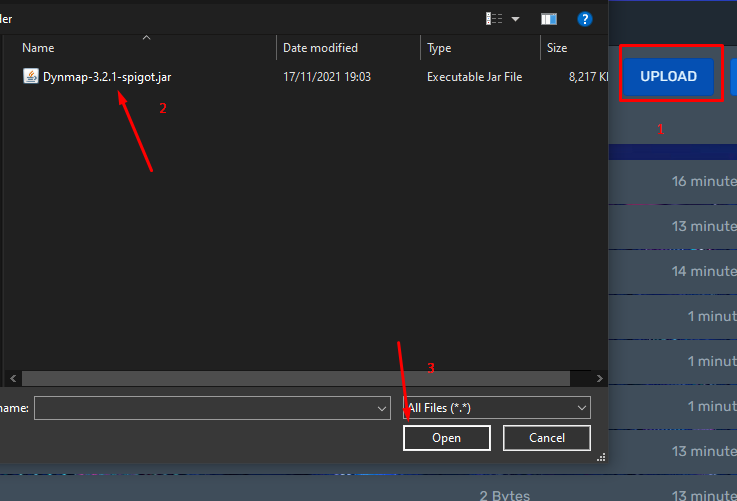737x501 pixels.
Task: Sort files by Type column
Action: coord(439,48)
